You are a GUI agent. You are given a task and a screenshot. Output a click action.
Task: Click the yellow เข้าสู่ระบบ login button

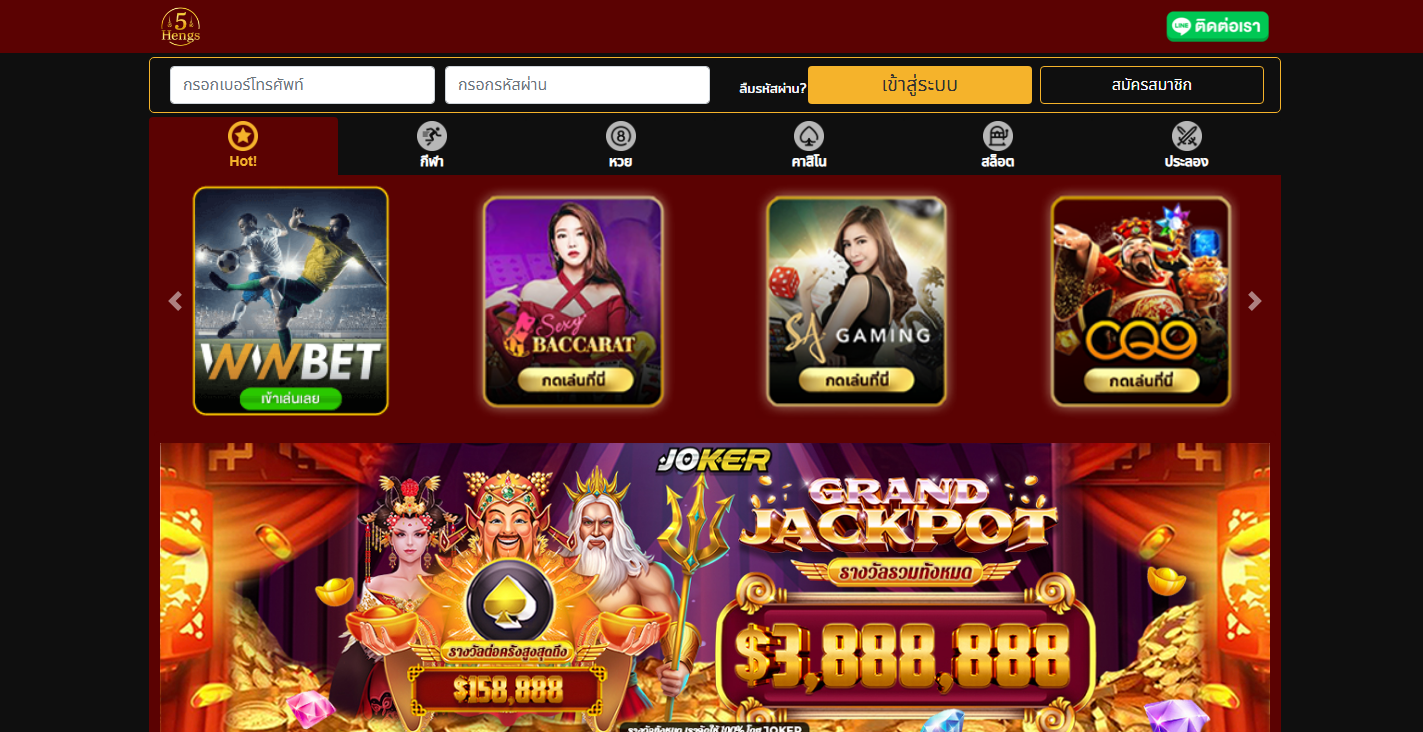coord(920,85)
